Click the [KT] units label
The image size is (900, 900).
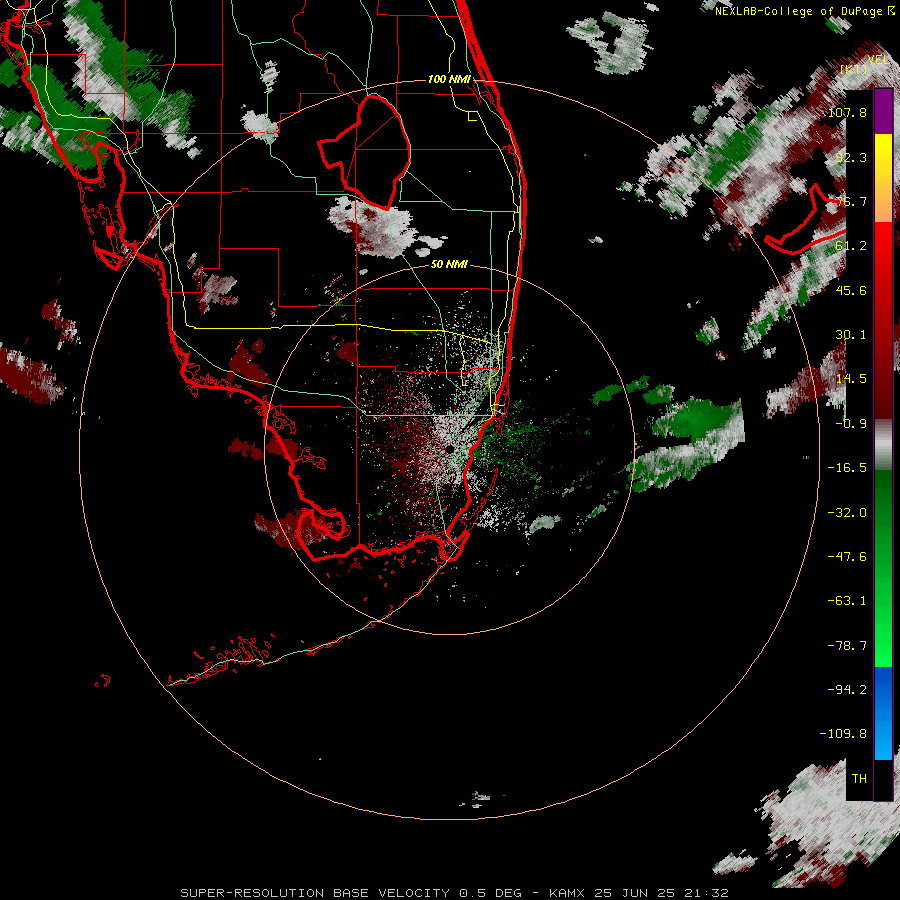(854, 69)
